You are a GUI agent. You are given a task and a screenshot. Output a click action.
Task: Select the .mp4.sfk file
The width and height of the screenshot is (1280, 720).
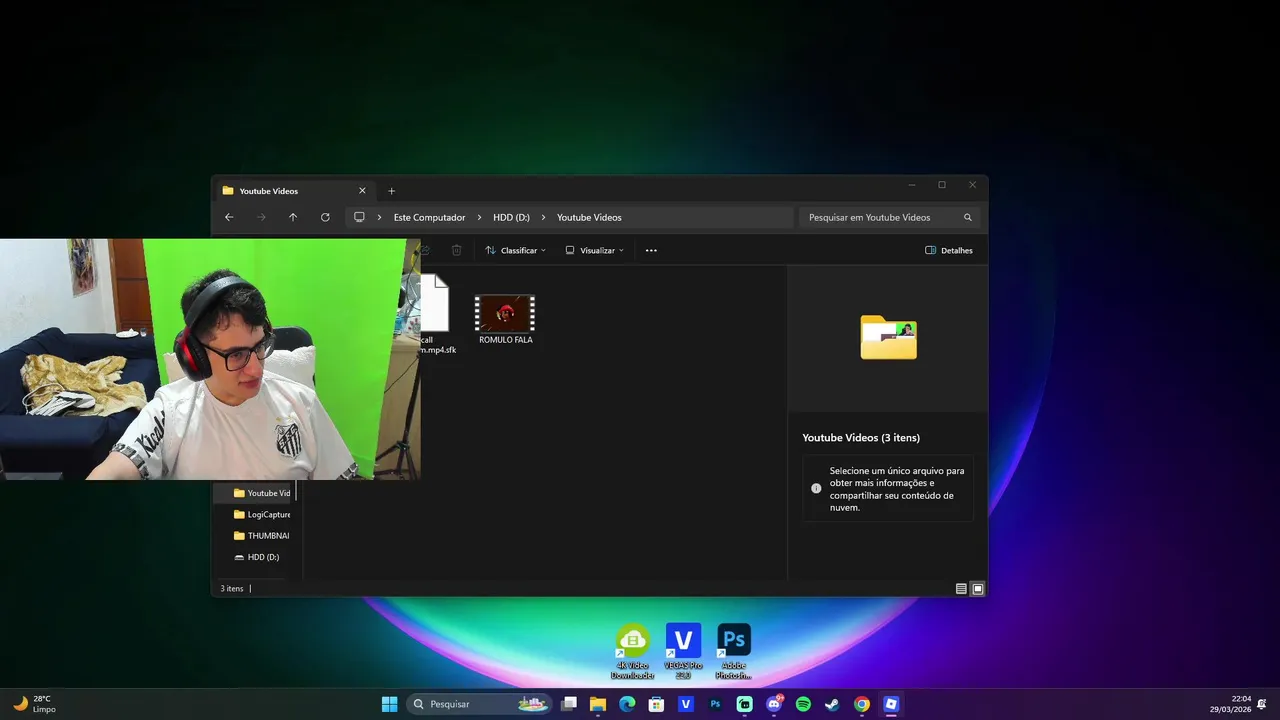[438, 315]
